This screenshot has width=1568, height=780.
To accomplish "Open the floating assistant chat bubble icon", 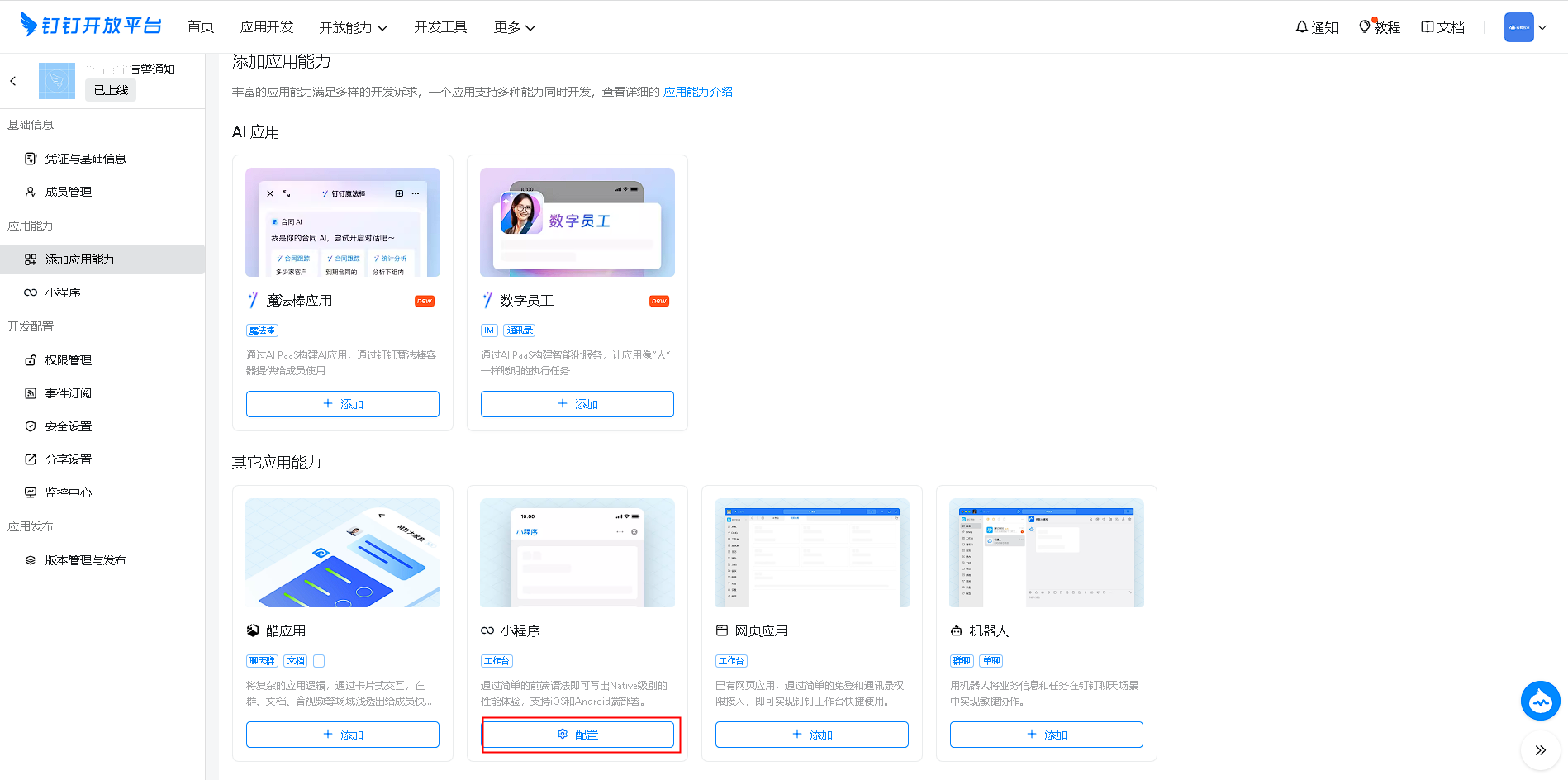I will coord(1540,701).
